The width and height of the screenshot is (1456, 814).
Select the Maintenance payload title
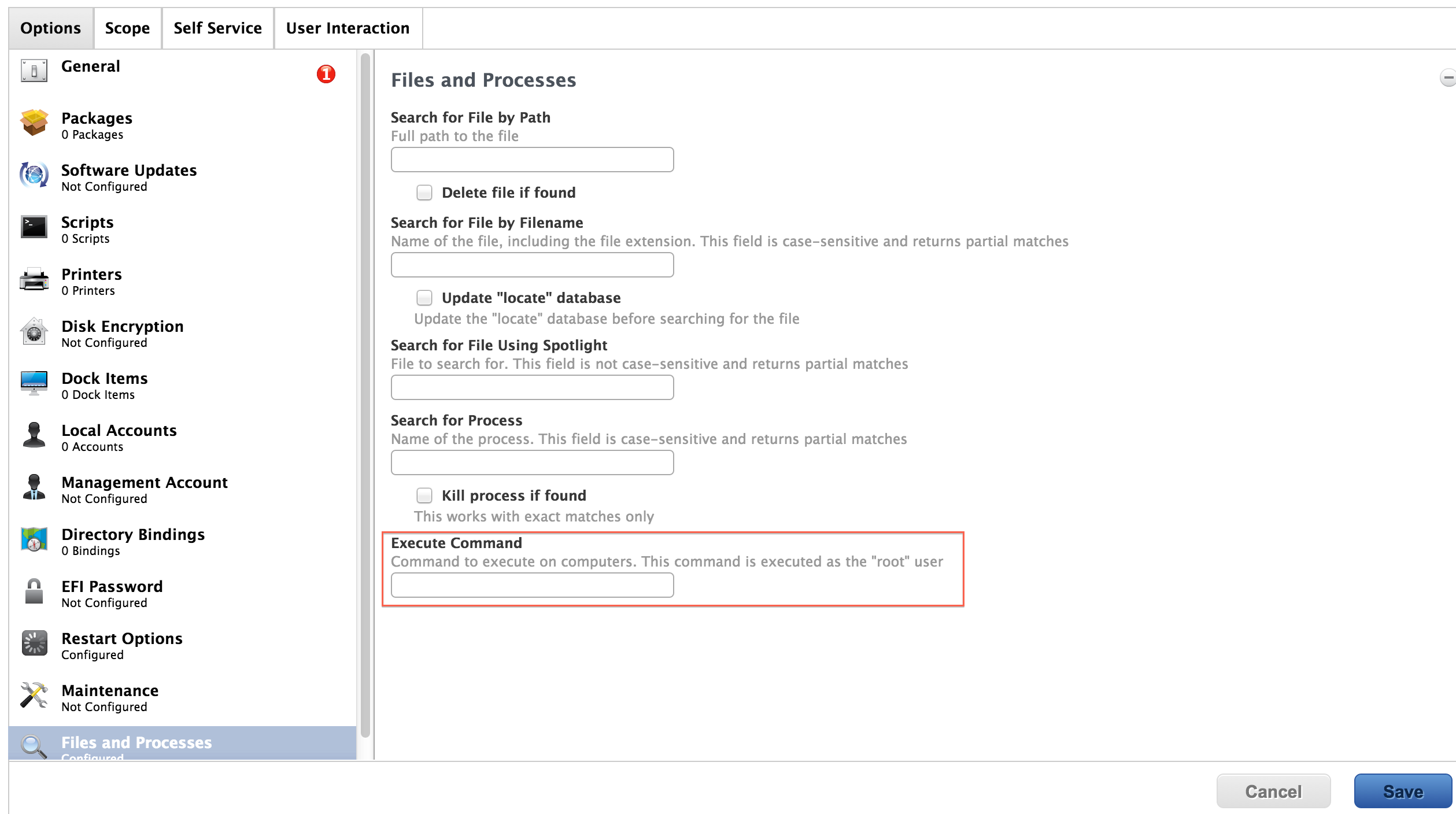110,691
